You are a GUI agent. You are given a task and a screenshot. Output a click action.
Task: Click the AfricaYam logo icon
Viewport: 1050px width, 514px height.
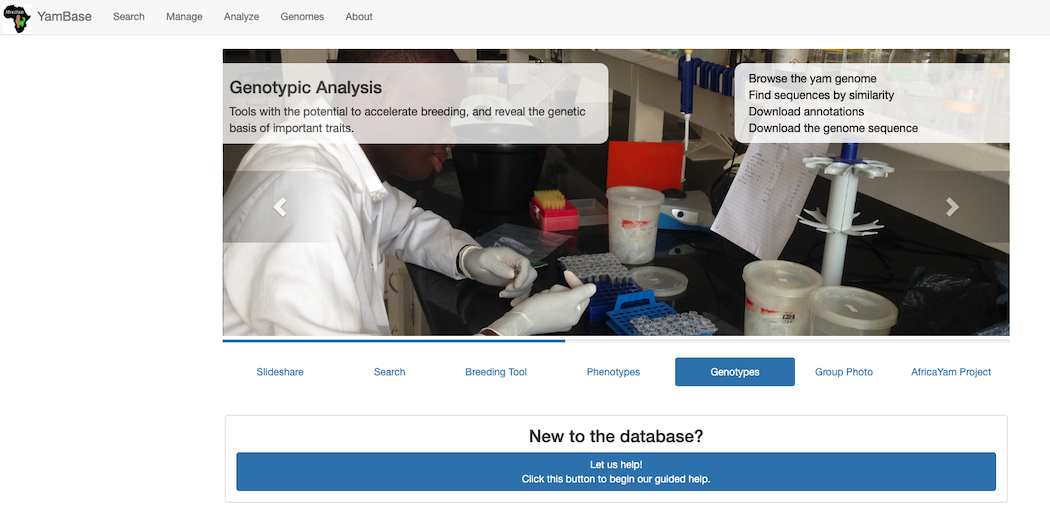[17, 17]
